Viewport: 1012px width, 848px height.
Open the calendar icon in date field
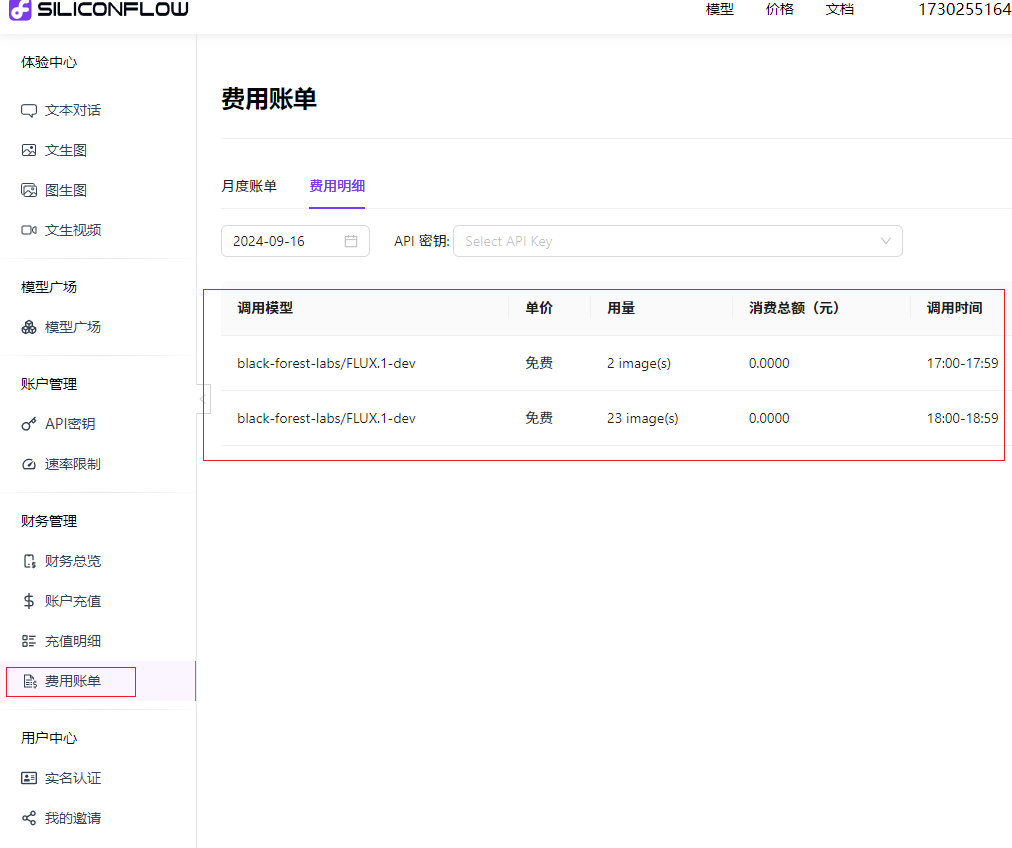pyautogui.click(x=351, y=241)
